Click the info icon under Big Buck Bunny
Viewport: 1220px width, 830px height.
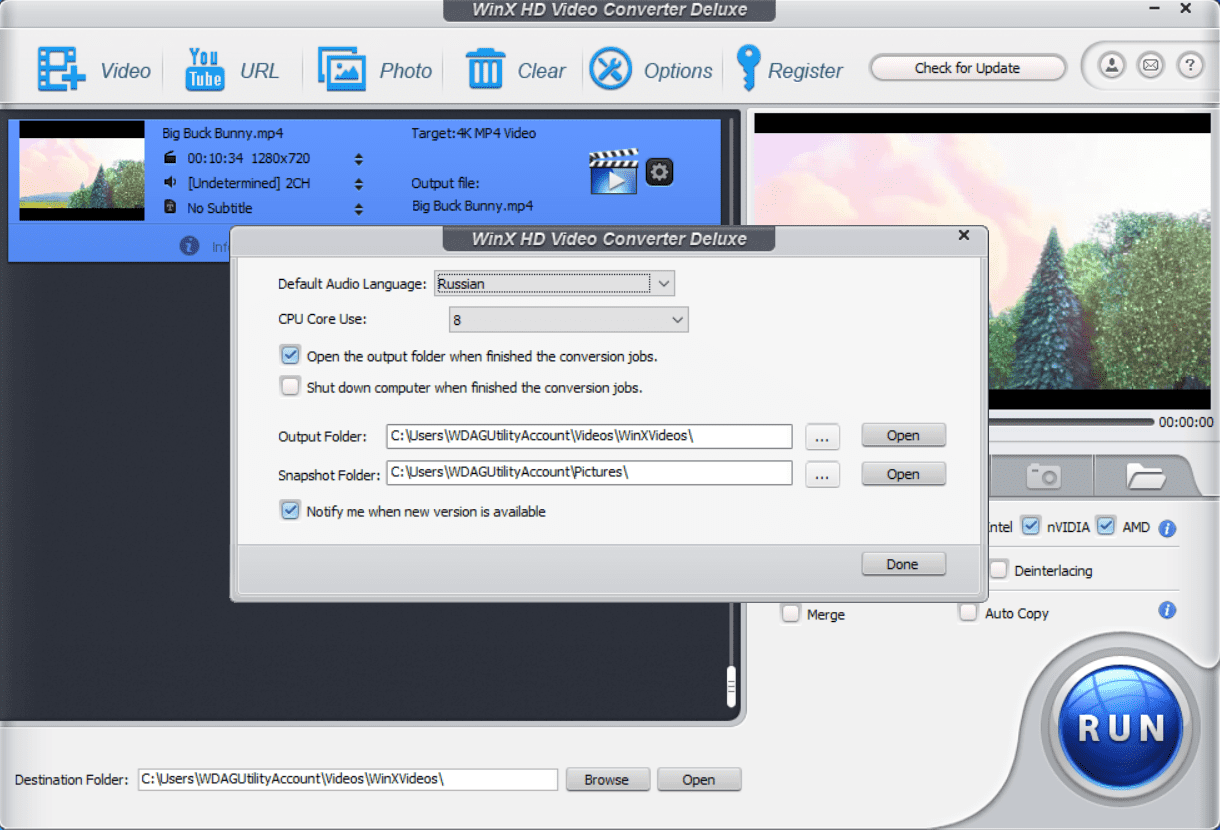(189, 245)
